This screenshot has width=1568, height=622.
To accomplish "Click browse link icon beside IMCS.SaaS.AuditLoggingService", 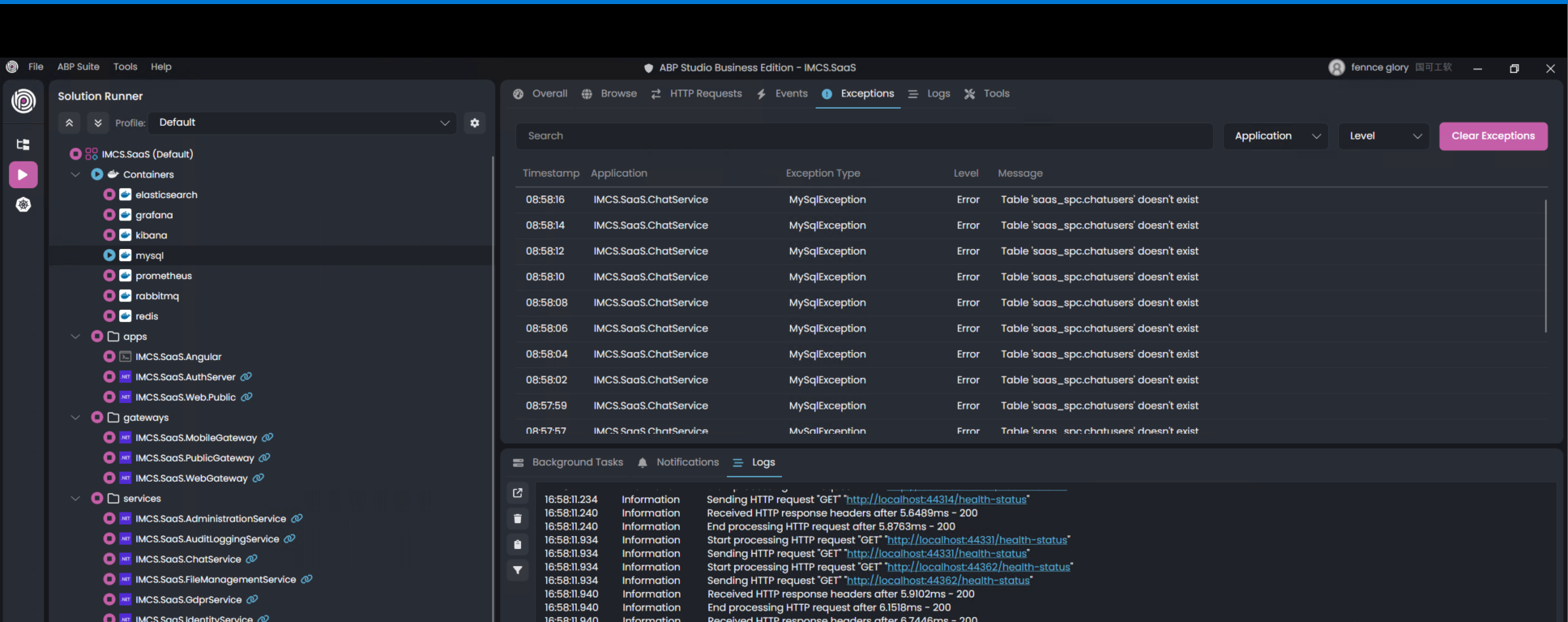I will tap(290, 538).
